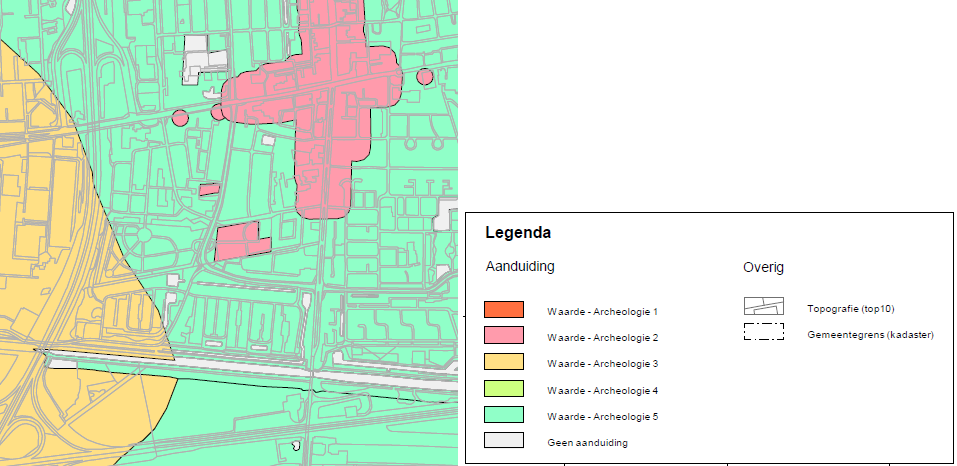The image size is (957, 466).
Task: Select the 'Topografie (top10)' label
Action: point(851,309)
